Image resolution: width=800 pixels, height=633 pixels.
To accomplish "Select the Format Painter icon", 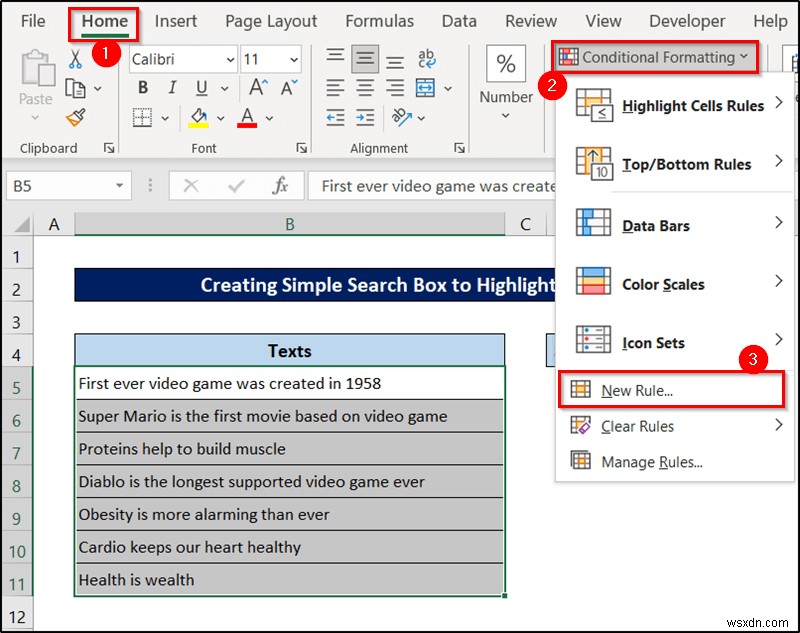I will tap(76, 117).
